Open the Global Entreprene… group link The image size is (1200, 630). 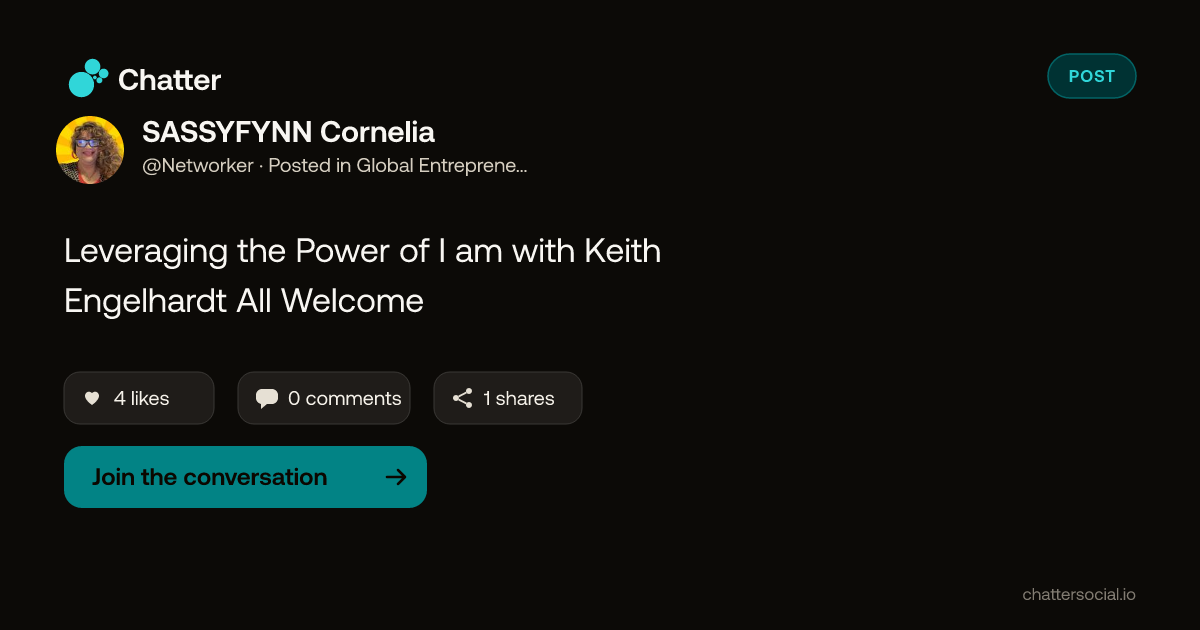point(442,166)
